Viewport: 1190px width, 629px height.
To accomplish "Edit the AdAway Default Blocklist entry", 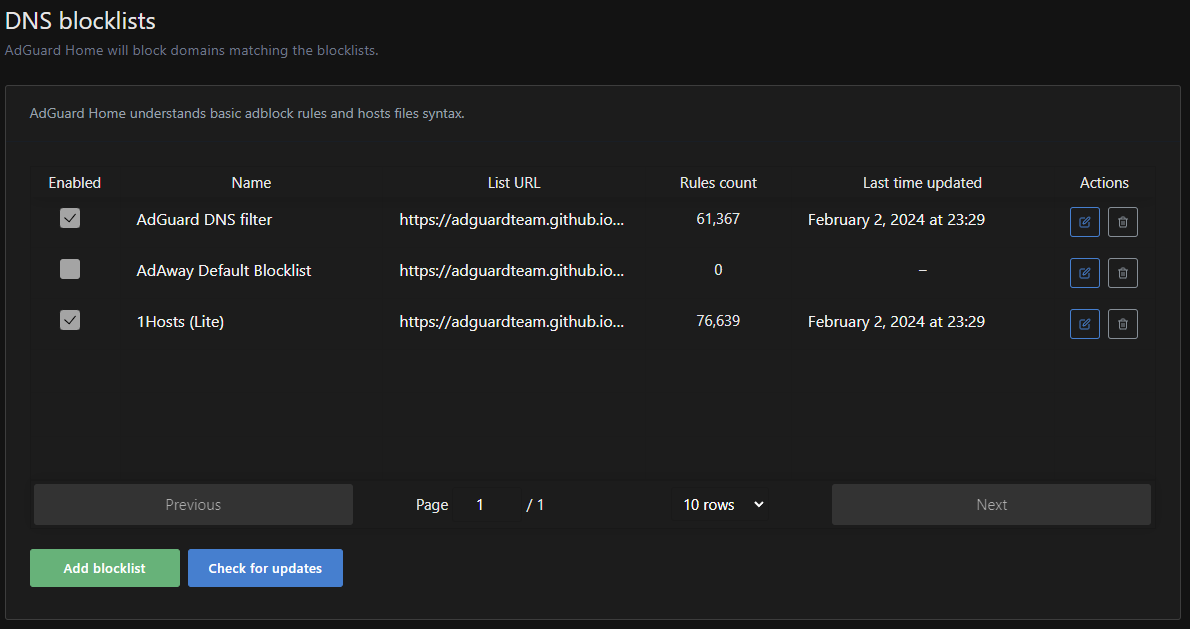I will 1085,273.
